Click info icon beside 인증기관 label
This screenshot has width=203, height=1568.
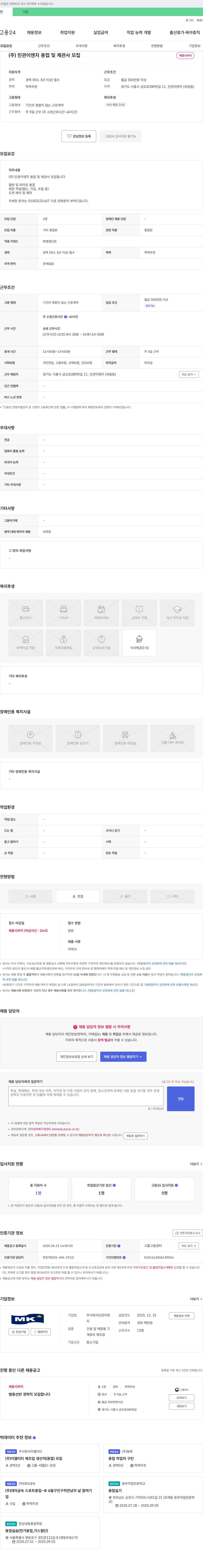(119, 1245)
